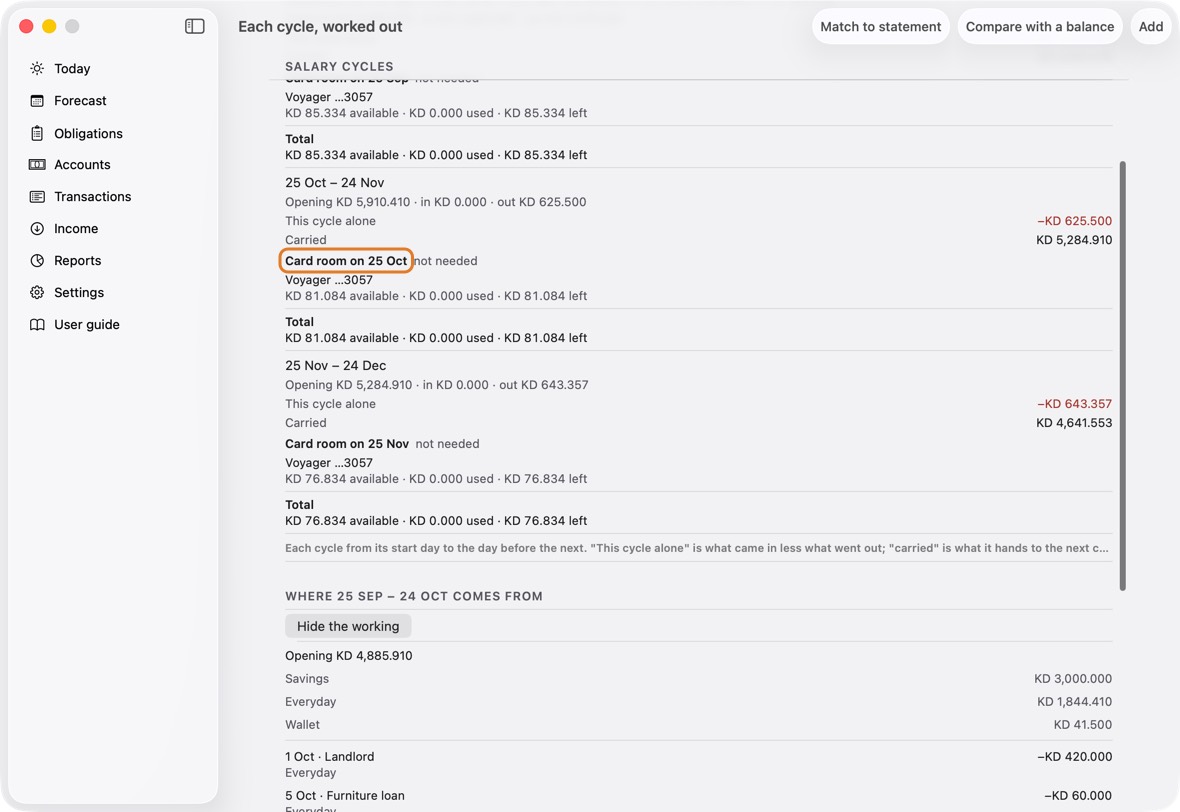Click the list icon beside Transactions
This screenshot has height=812, width=1180.
(37, 196)
